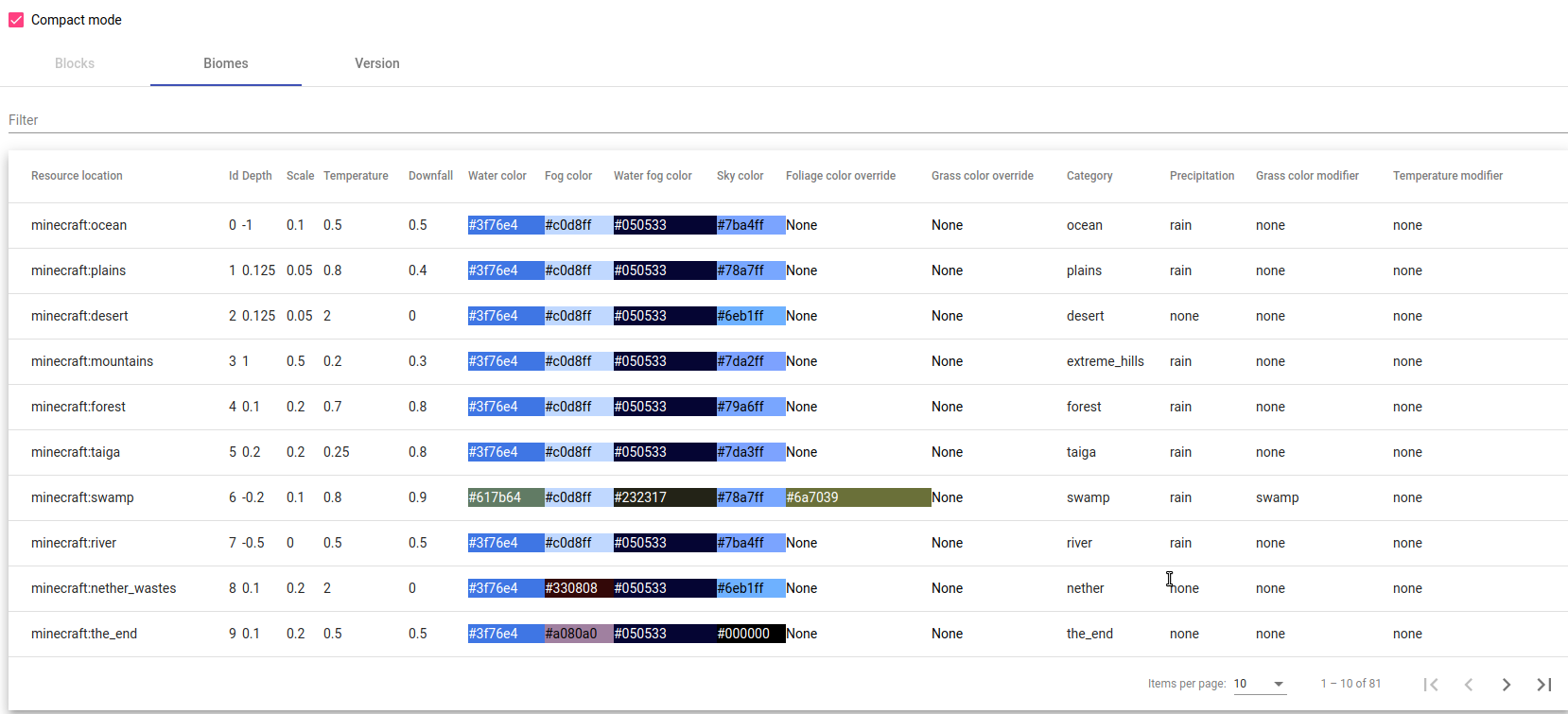Screen dimensions: 1568x714
Task: Switch to the Blocks tab
Action: [75, 63]
